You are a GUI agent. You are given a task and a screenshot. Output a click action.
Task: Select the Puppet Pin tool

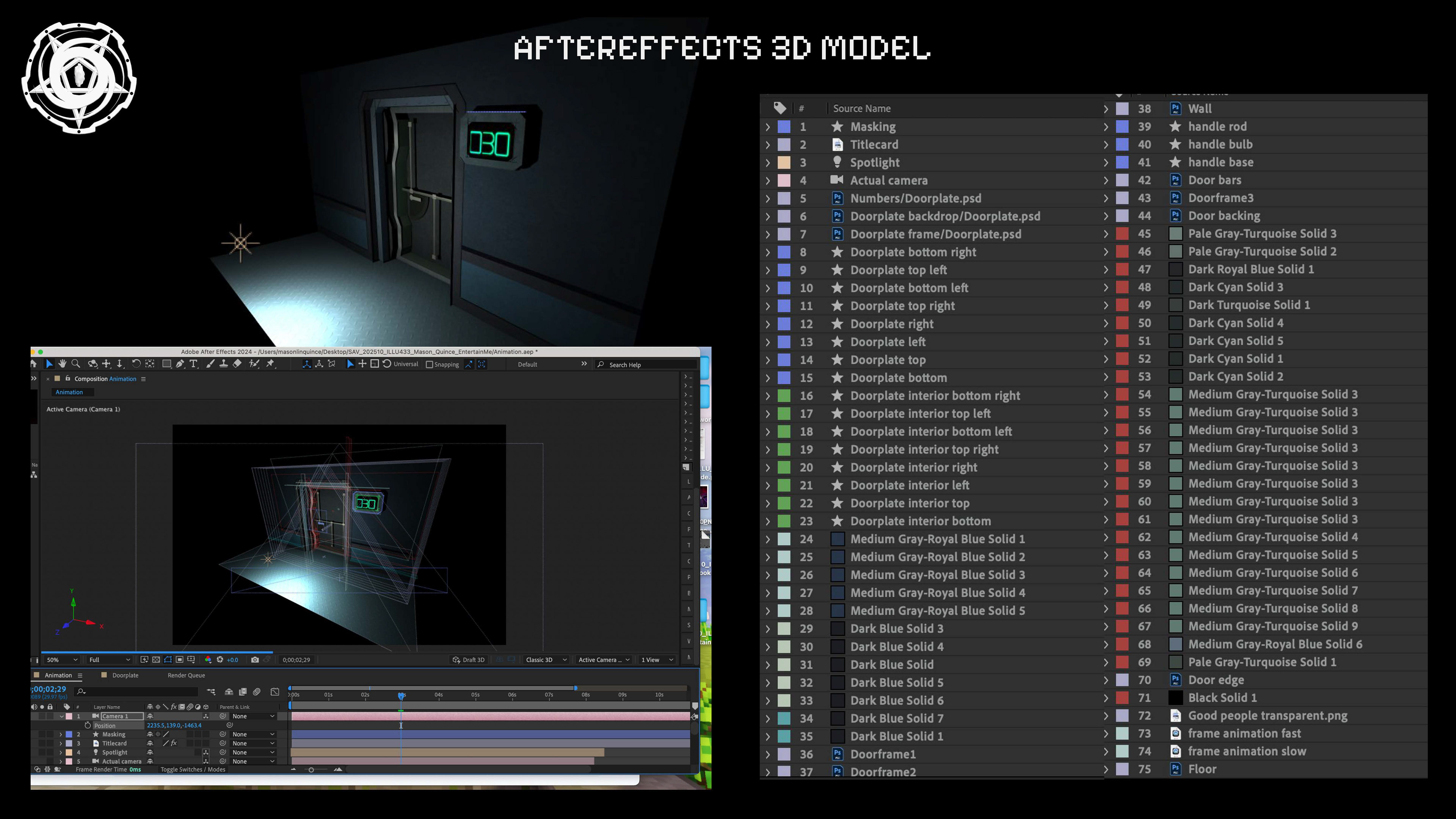pos(270,364)
